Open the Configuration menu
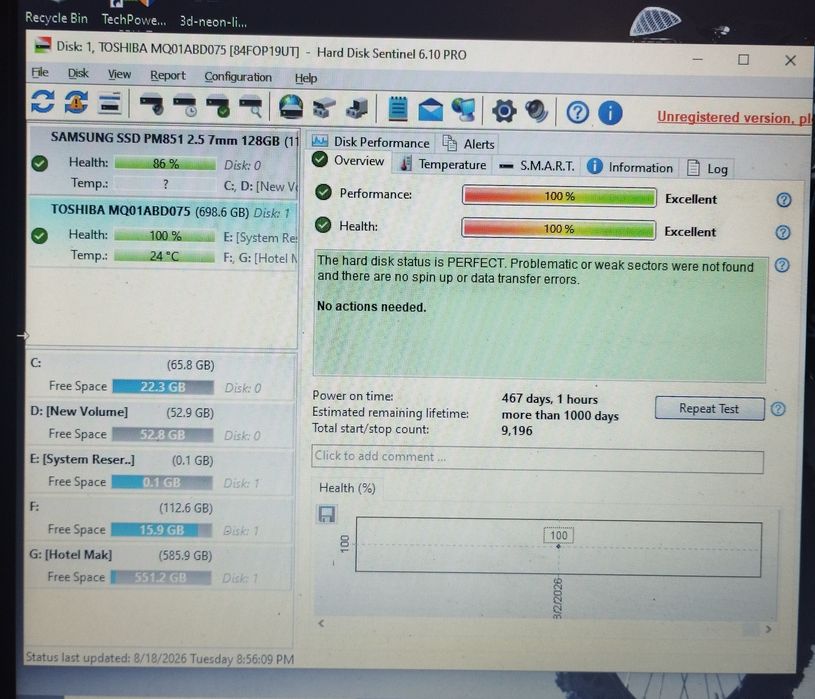 point(238,77)
